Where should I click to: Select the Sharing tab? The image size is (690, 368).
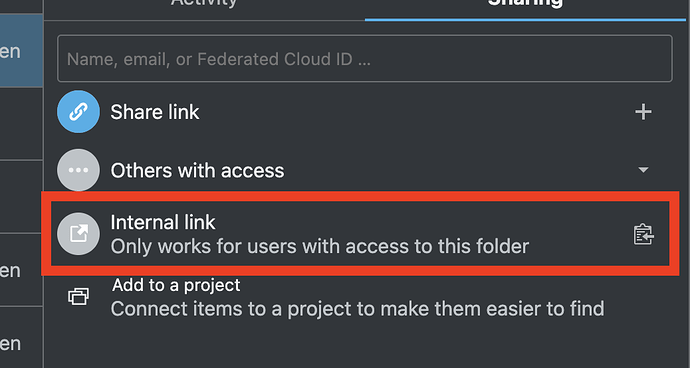click(x=525, y=4)
